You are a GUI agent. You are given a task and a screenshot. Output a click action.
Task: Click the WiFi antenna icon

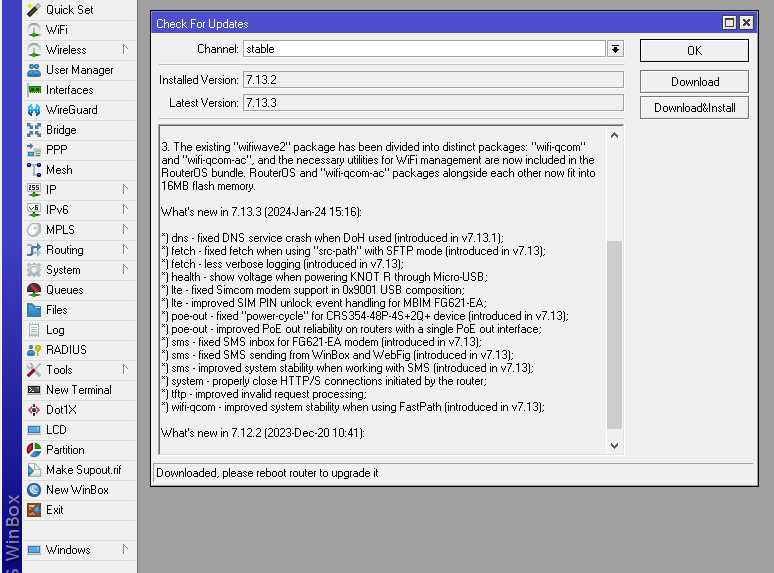[x=34, y=30]
